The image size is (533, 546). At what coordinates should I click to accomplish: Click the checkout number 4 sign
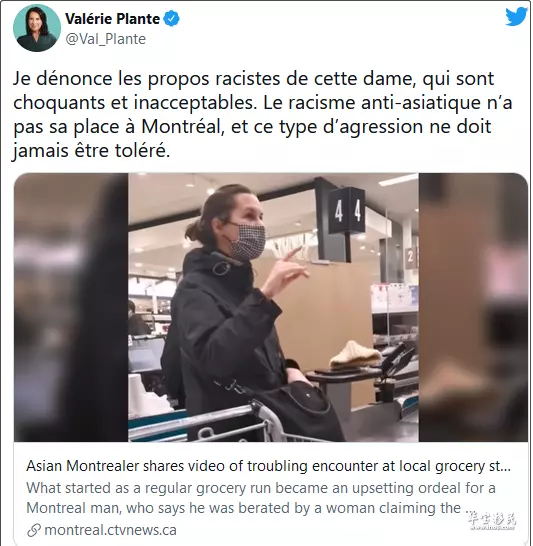(x=347, y=210)
